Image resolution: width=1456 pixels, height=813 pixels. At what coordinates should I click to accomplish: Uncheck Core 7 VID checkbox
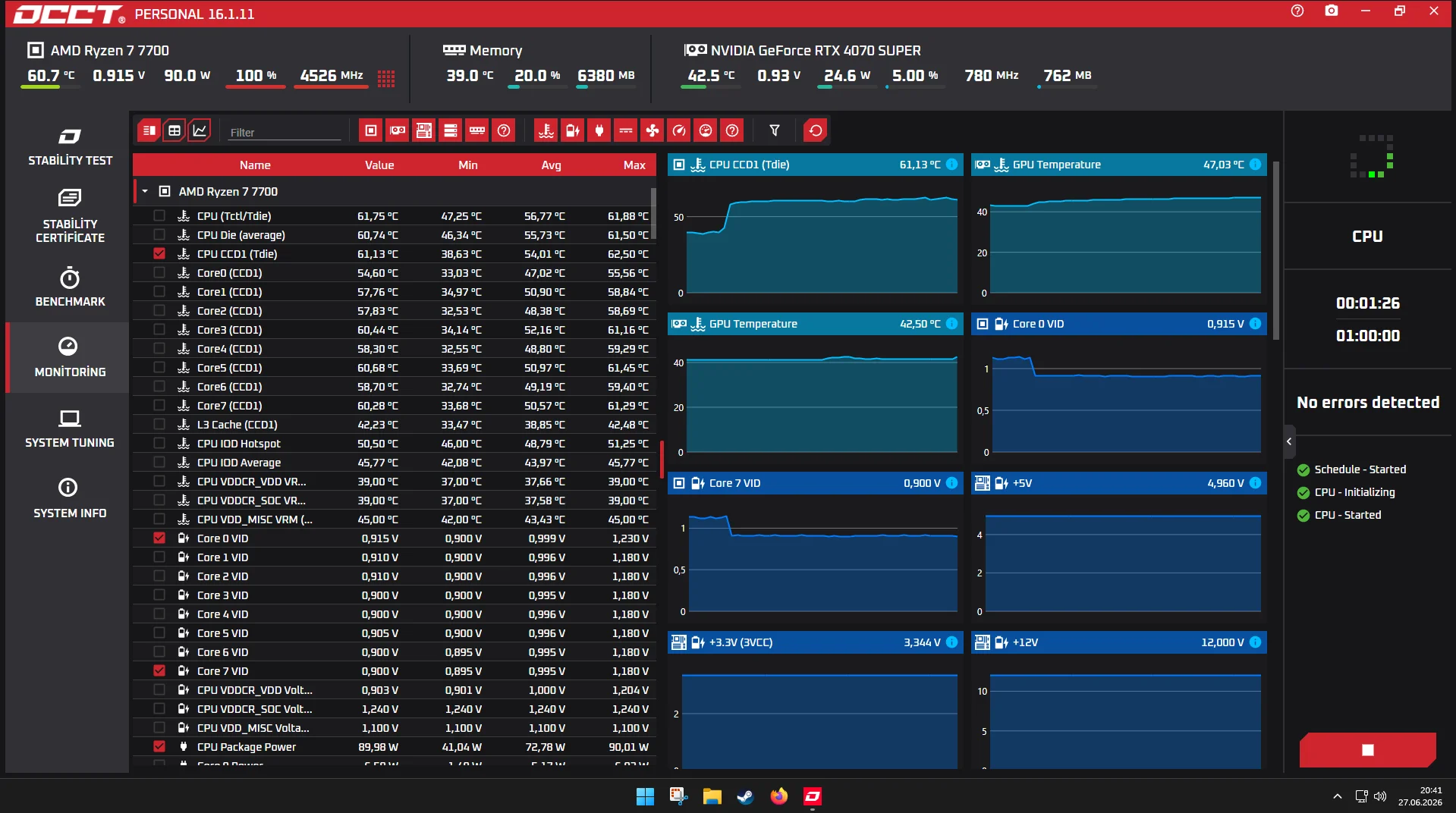(159, 670)
